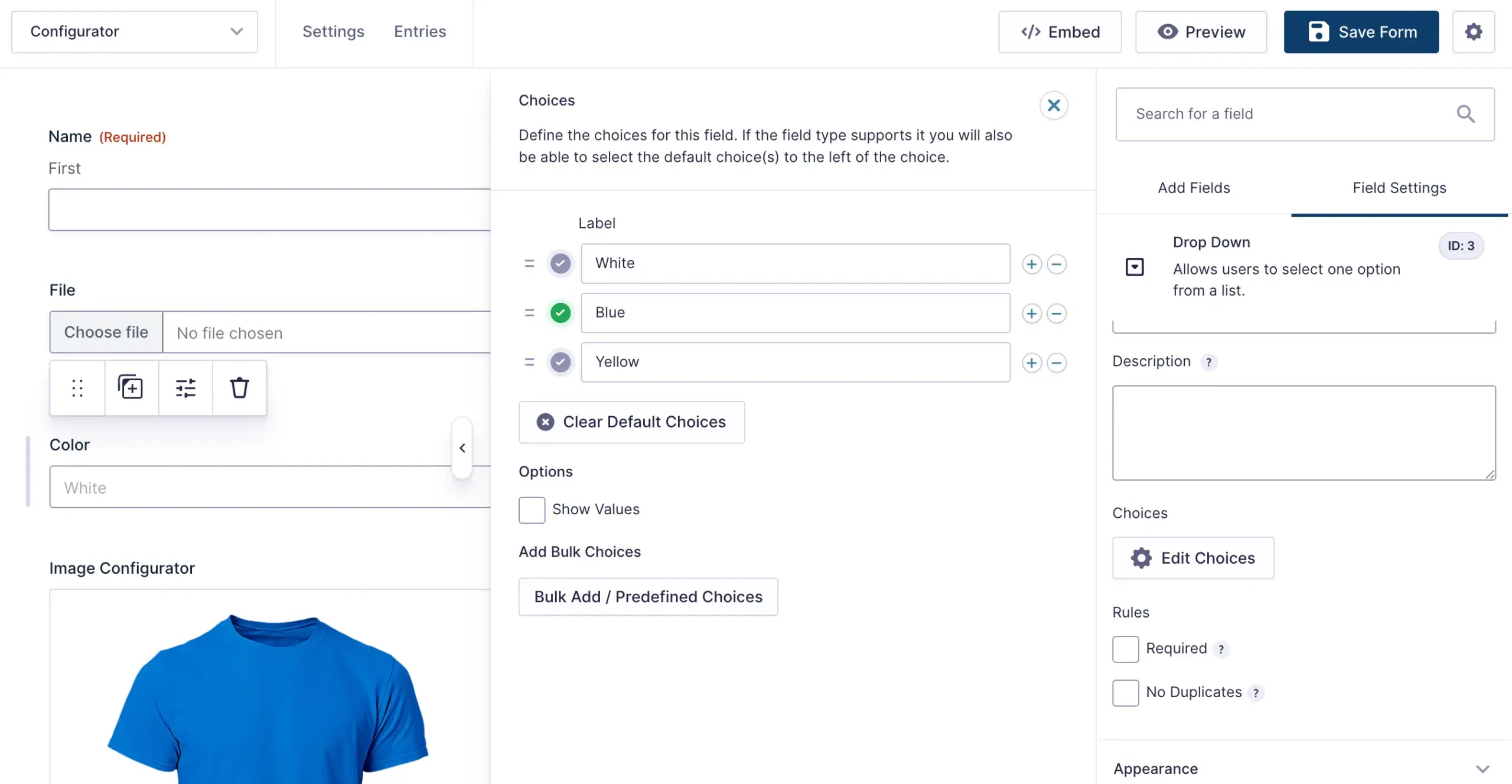Add a choice after White with plus icon
This screenshot has width=1512, height=784.
tap(1031, 264)
